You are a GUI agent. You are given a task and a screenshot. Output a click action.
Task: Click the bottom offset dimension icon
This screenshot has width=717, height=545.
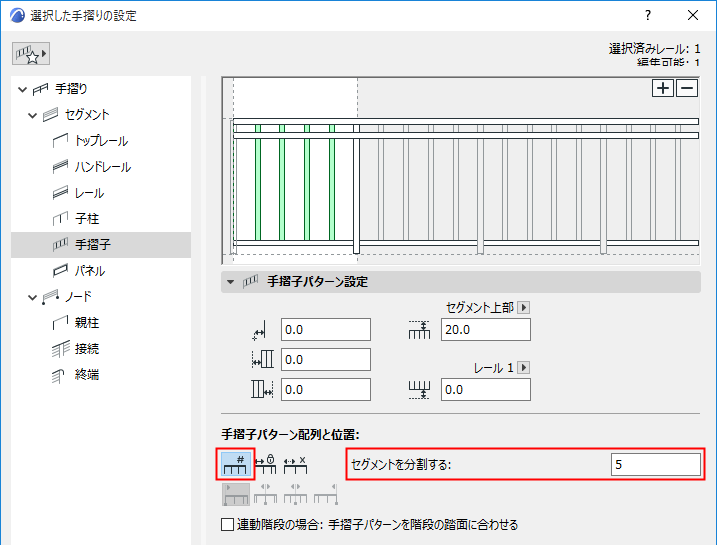pyautogui.click(x=419, y=390)
